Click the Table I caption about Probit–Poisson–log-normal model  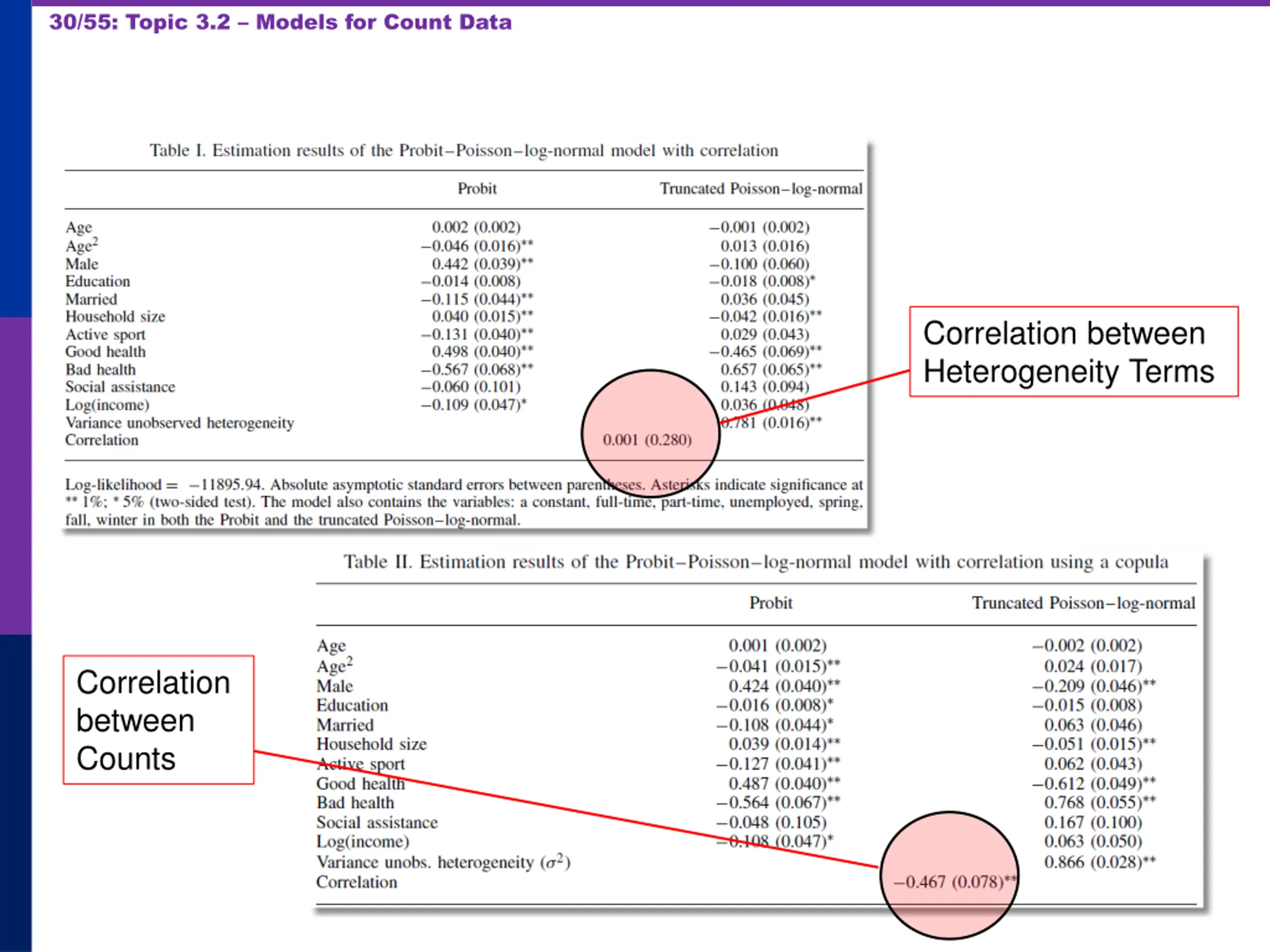pyautogui.click(x=464, y=150)
